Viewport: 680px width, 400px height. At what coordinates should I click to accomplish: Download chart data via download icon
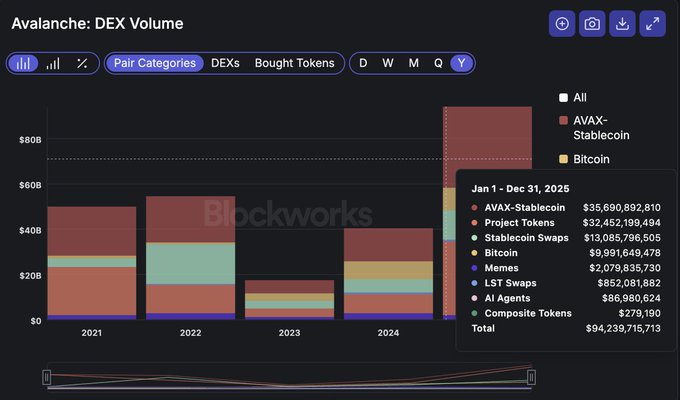[622, 24]
